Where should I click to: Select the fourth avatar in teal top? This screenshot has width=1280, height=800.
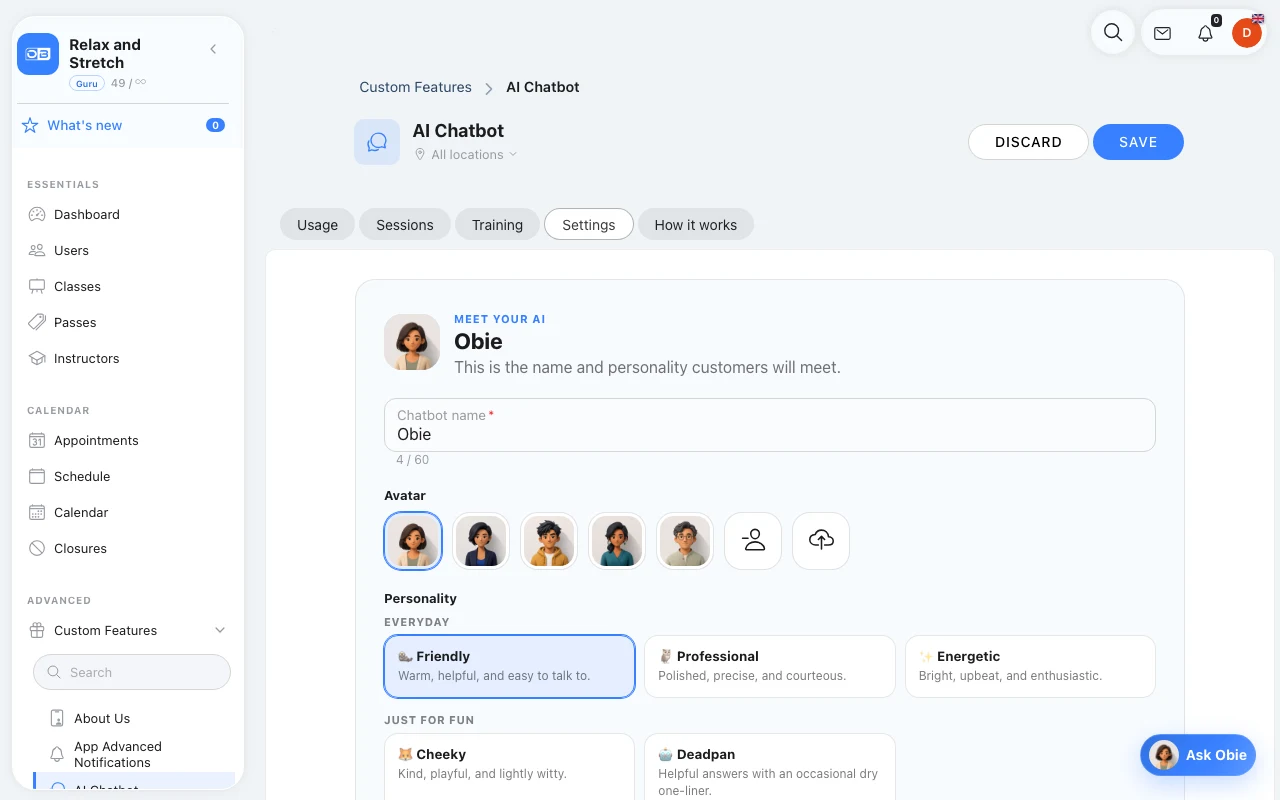point(617,541)
